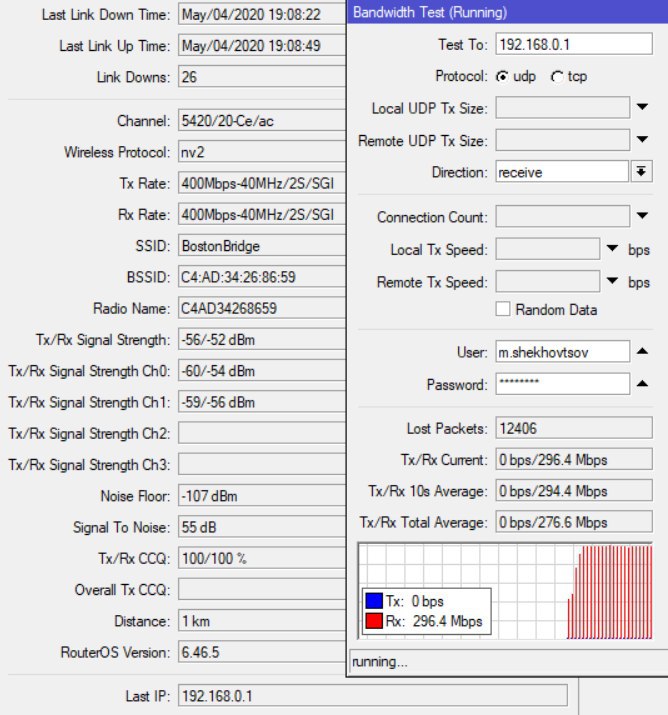Click the Local UDP Tx Size field
The image size is (668, 715).
tap(563, 108)
